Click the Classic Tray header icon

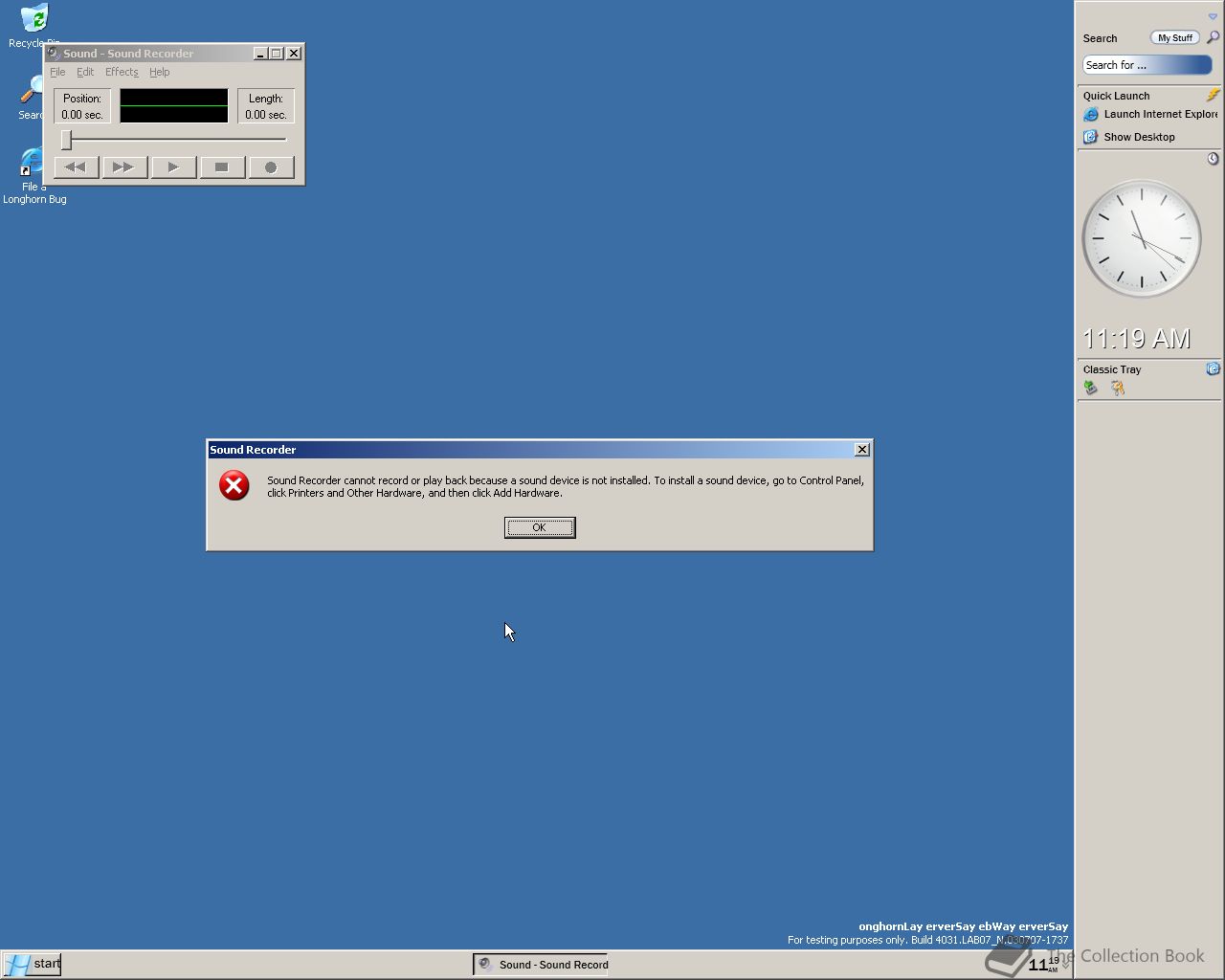[1213, 368]
